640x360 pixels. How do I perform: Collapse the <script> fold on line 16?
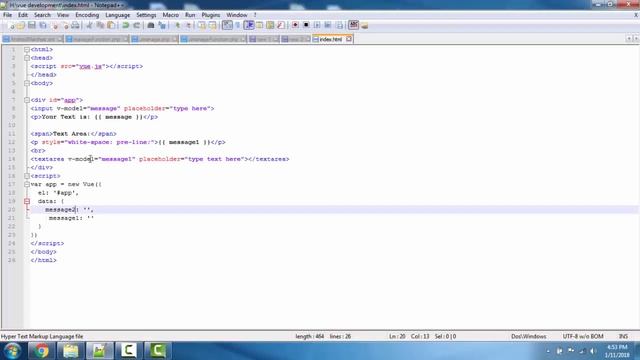[27, 176]
